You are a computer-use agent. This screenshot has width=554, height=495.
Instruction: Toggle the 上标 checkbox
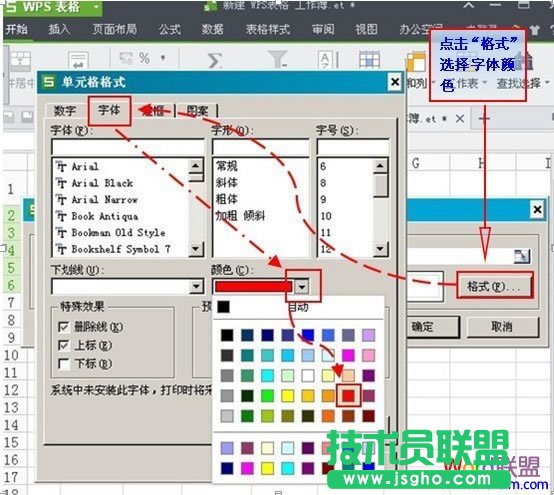coord(64,345)
